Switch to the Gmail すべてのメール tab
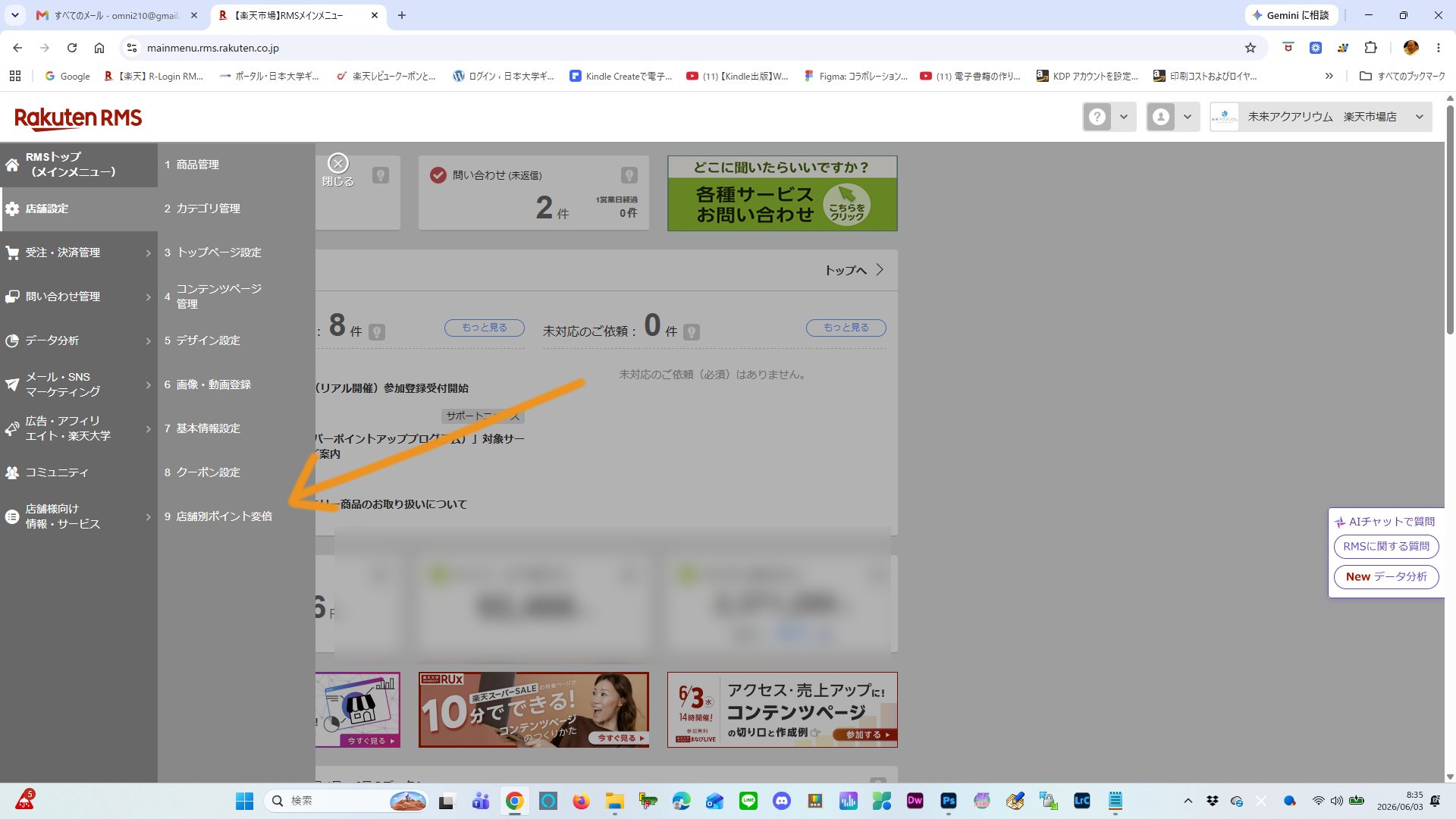 coord(117,15)
